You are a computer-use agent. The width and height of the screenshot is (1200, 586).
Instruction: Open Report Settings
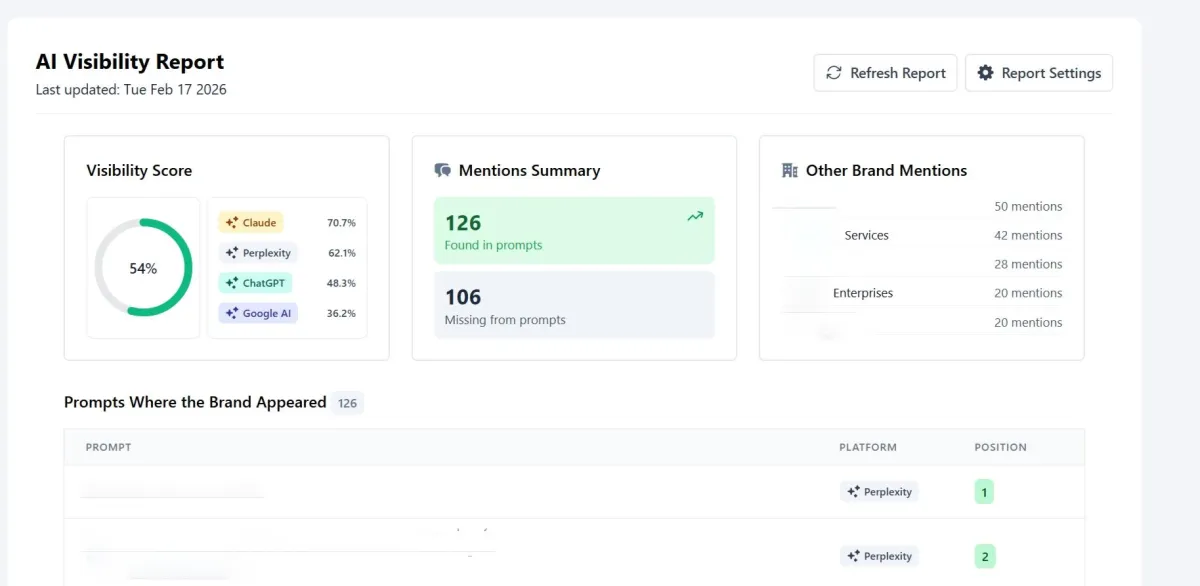click(1038, 73)
